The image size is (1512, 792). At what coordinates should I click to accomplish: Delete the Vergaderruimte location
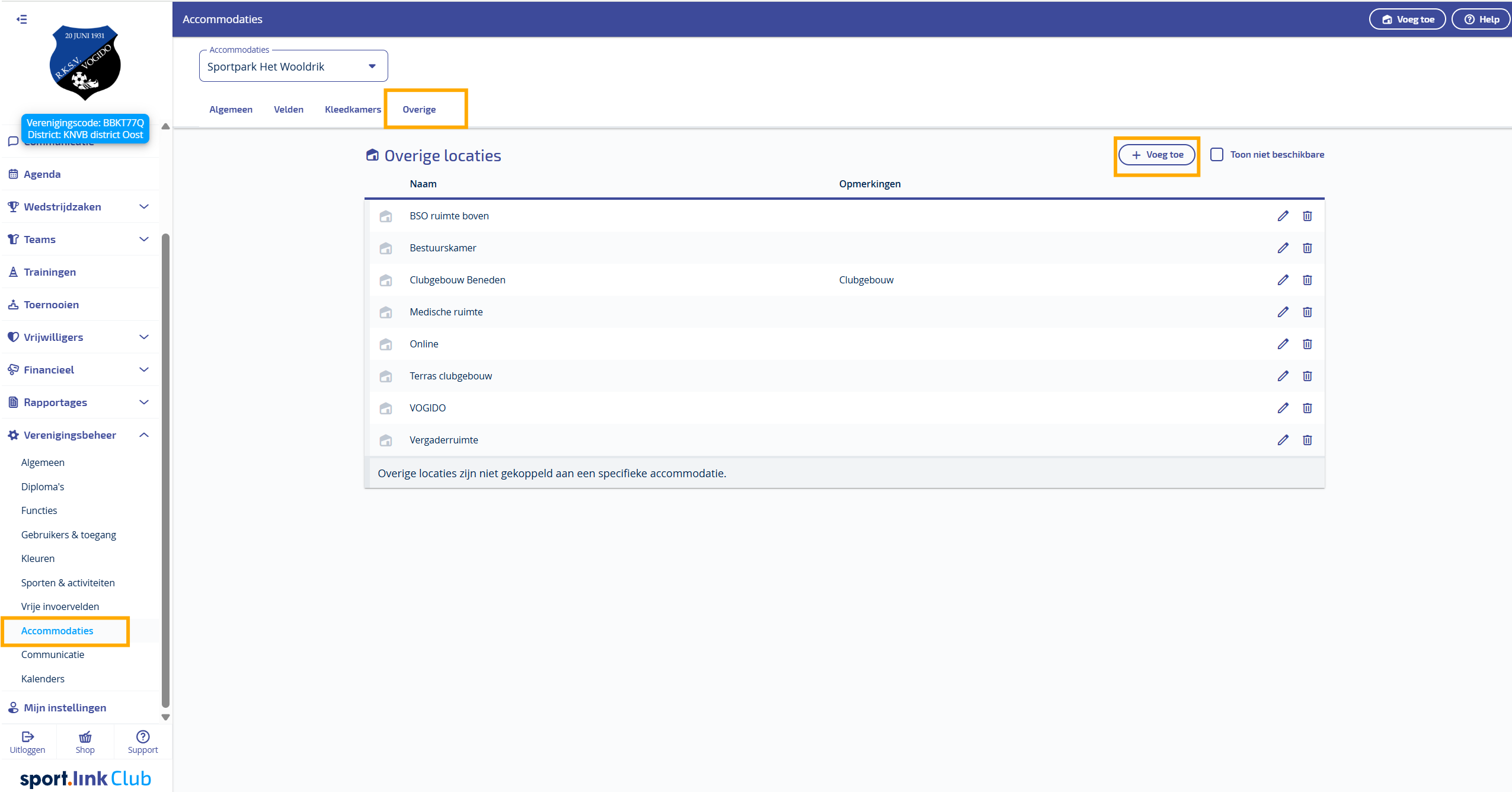click(x=1307, y=440)
